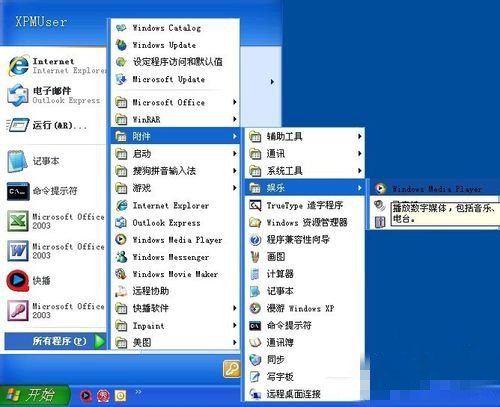Click the 开始 start button

(34, 396)
